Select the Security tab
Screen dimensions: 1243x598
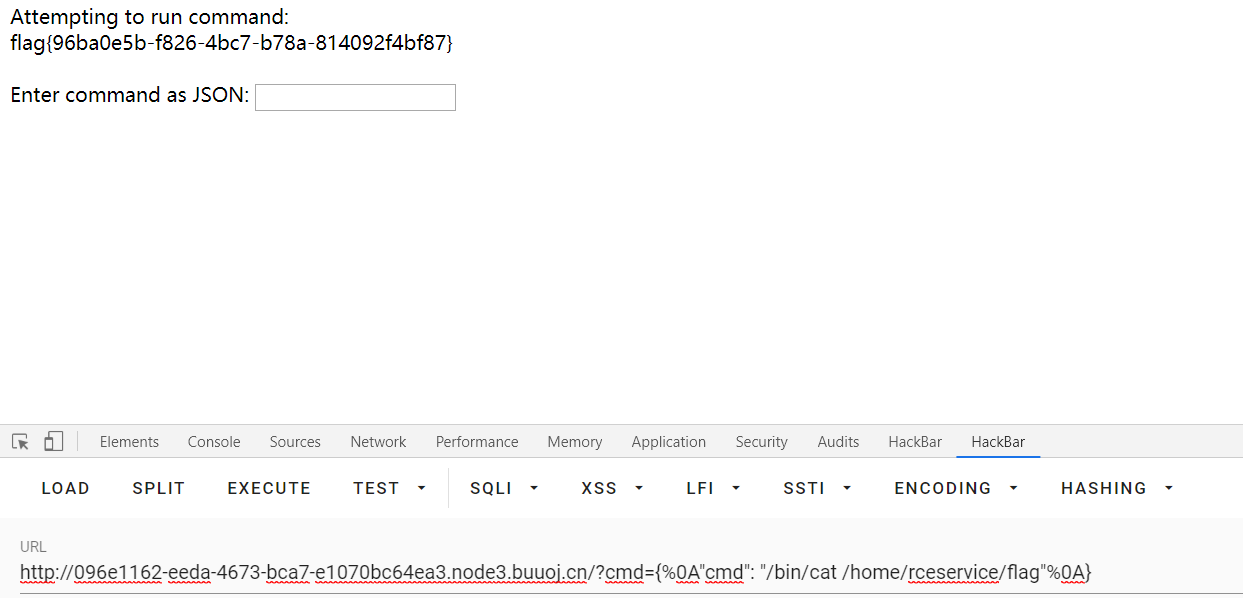[761, 442]
